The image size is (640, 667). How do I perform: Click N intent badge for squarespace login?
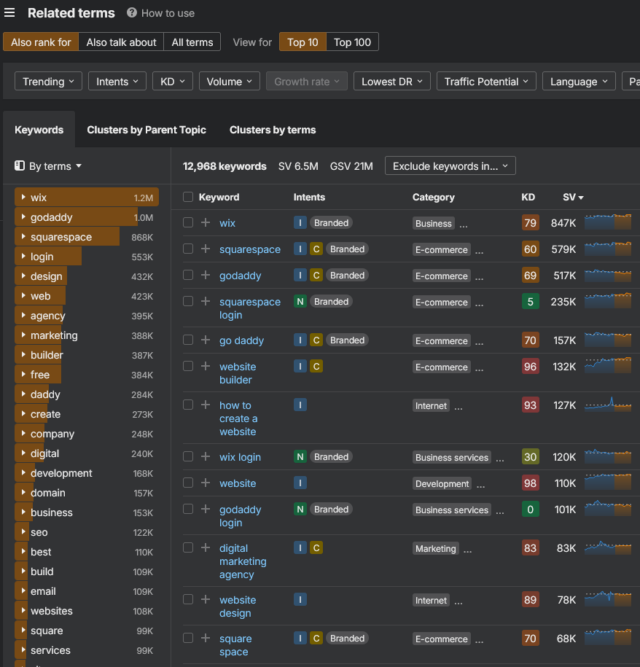coord(300,302)
